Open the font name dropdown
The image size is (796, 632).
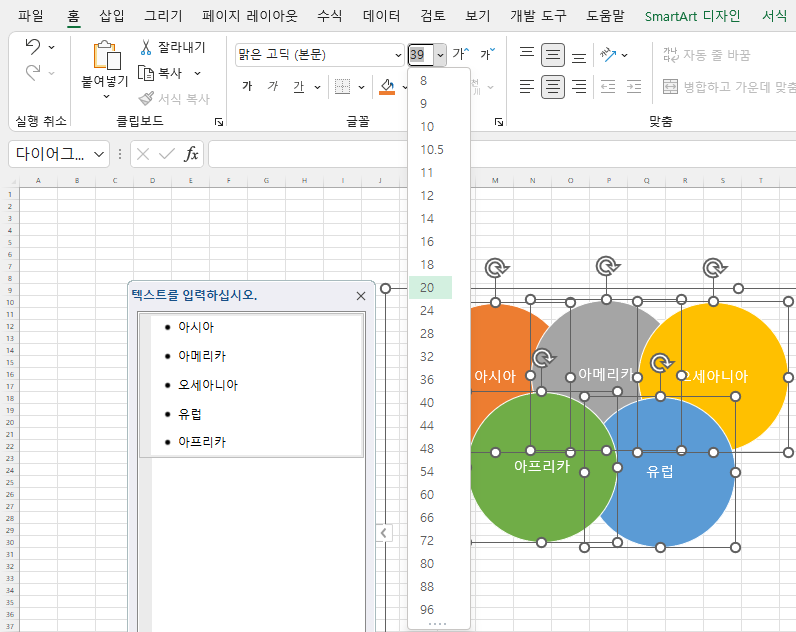[398, 55]
